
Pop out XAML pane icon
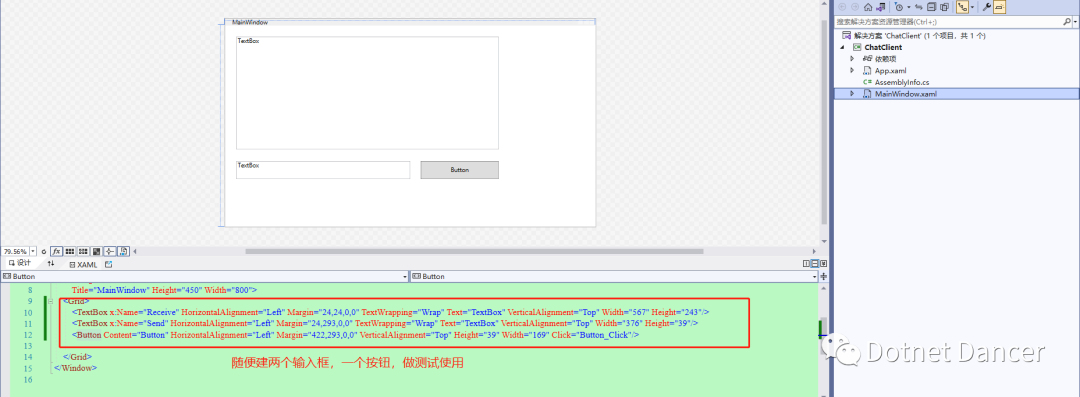tap(108, 264)
